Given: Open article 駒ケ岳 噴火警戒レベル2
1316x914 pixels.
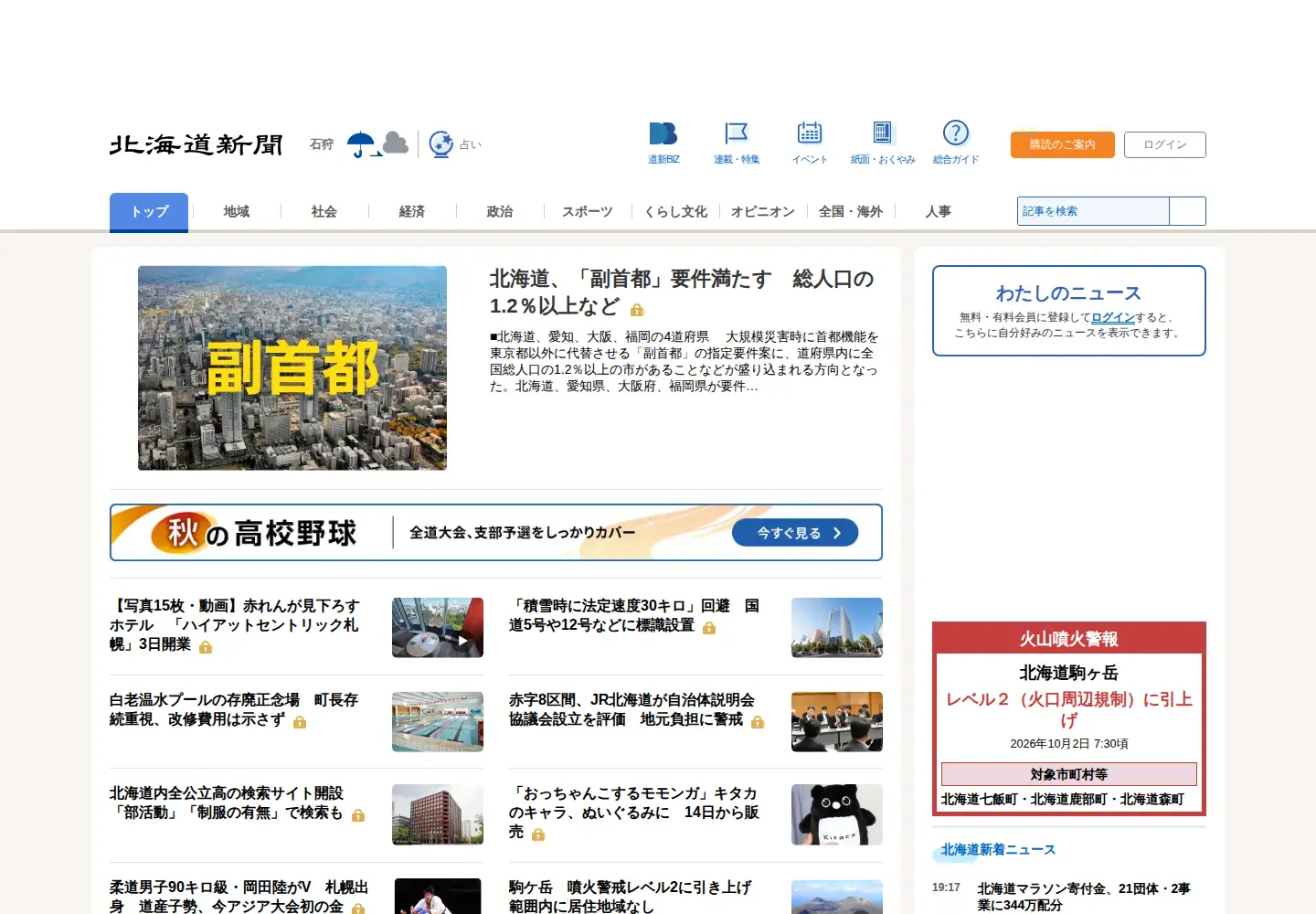Looking at the screenshot, I should [631, 897].
